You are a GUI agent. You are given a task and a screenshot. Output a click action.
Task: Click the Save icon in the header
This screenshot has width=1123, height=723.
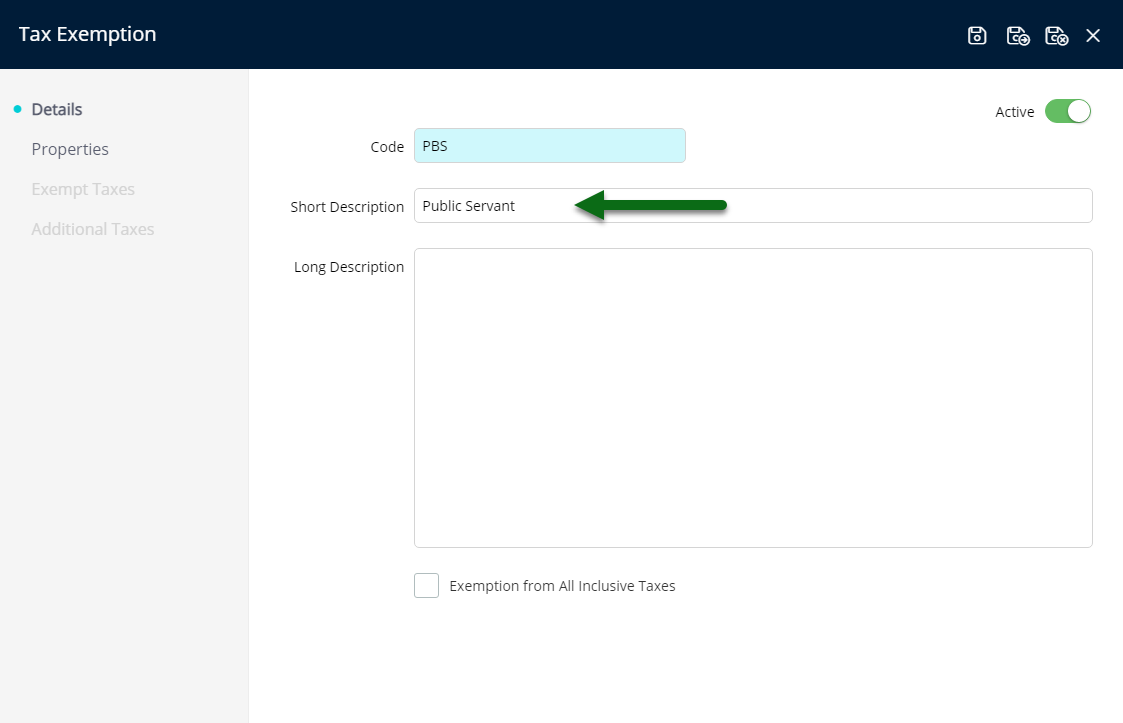tap(977, 35)
